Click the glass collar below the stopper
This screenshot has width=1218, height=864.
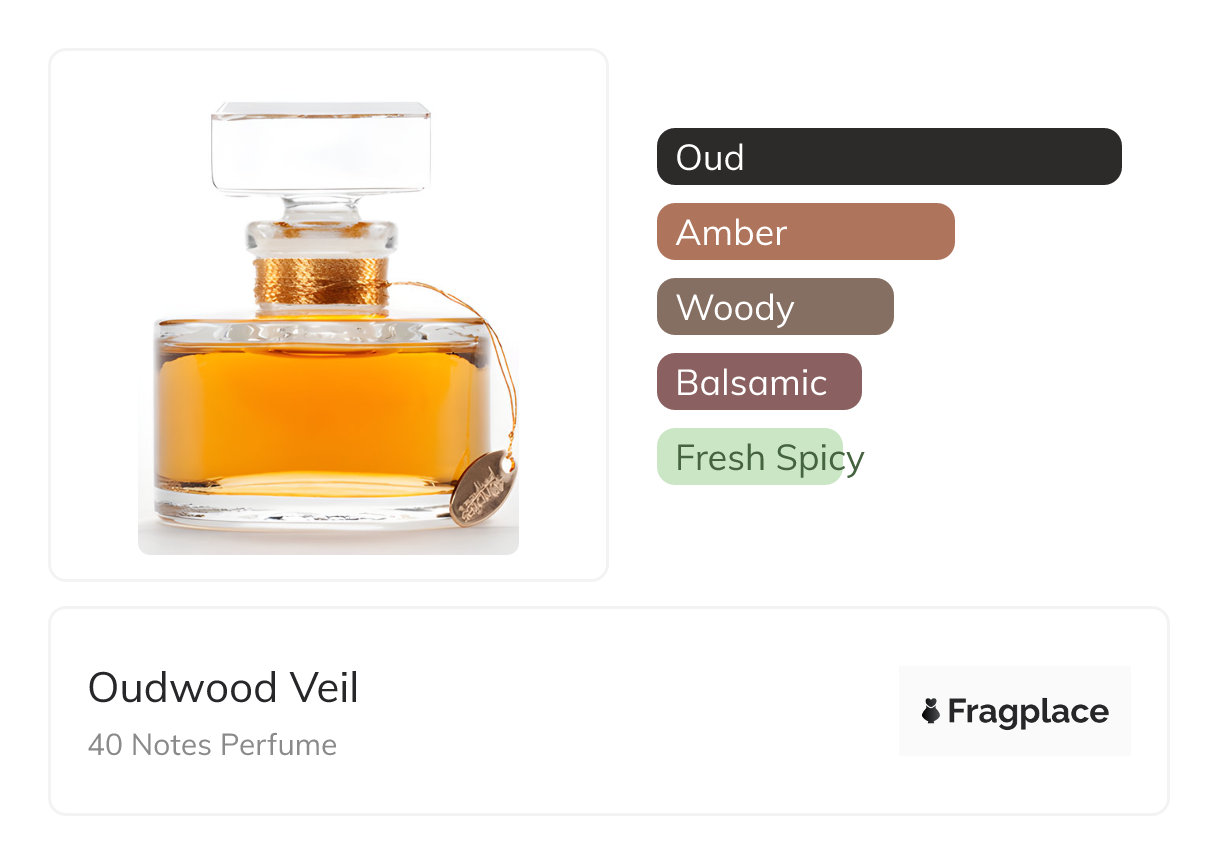[x=320, y=236]
